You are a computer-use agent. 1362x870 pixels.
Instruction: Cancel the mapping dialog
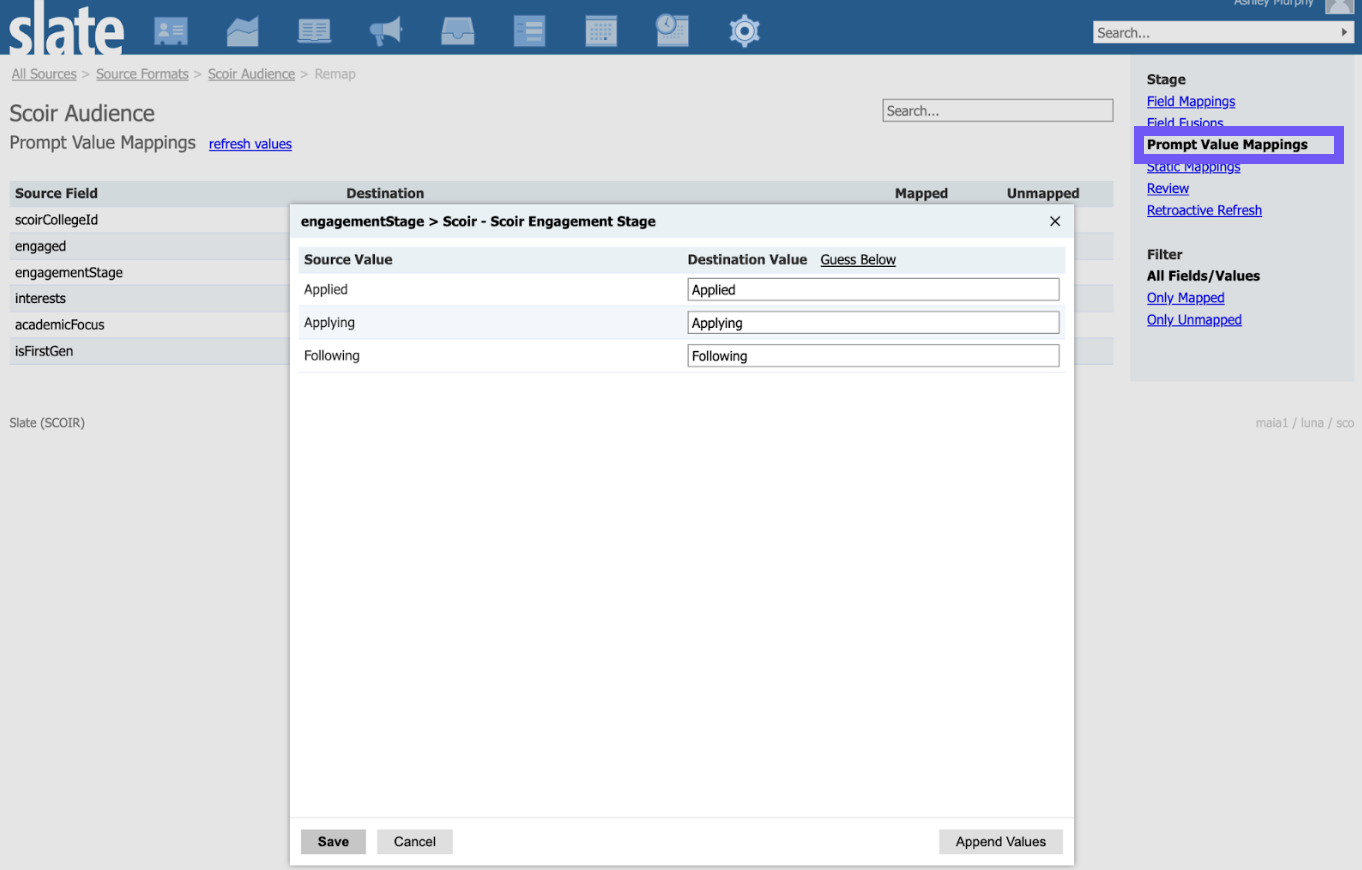coord(415,841)
